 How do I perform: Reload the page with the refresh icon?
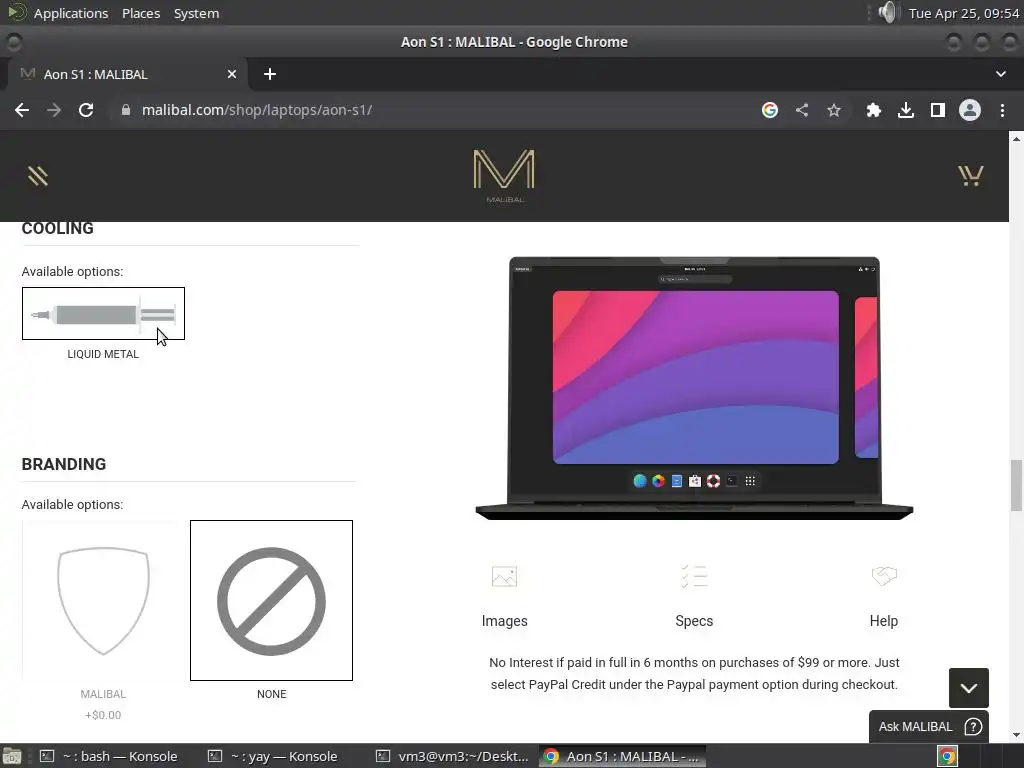click(x=86, y=110)
